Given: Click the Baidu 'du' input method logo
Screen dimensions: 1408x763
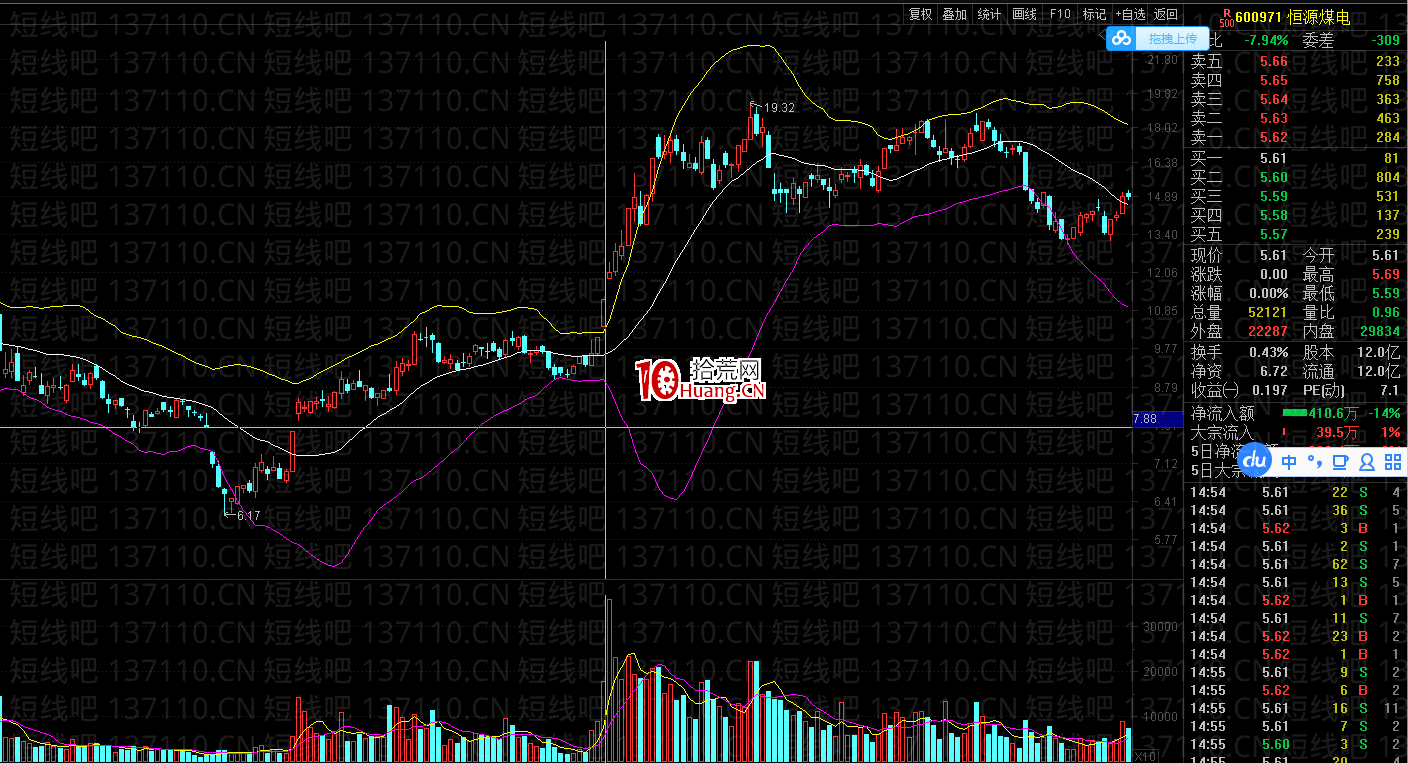Looking at the screenshot, I should pos(1255,461).
